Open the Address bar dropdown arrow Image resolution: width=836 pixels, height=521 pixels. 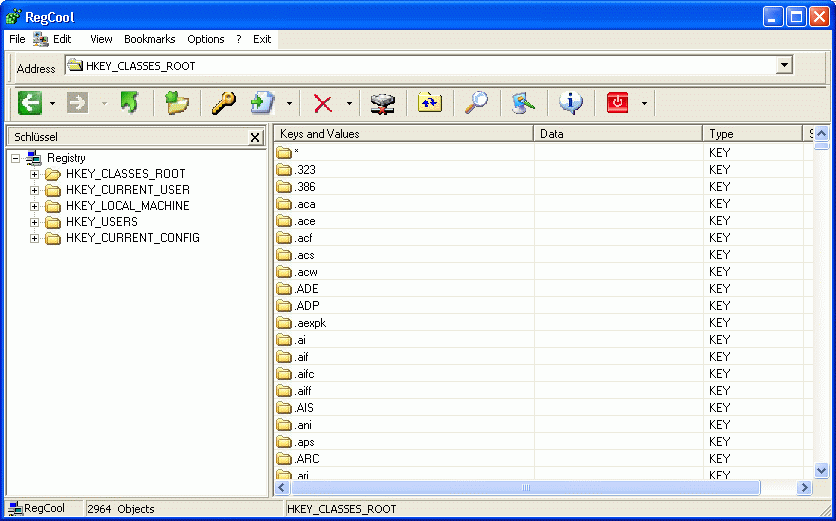pyautogui.click(x=784, y=66)
